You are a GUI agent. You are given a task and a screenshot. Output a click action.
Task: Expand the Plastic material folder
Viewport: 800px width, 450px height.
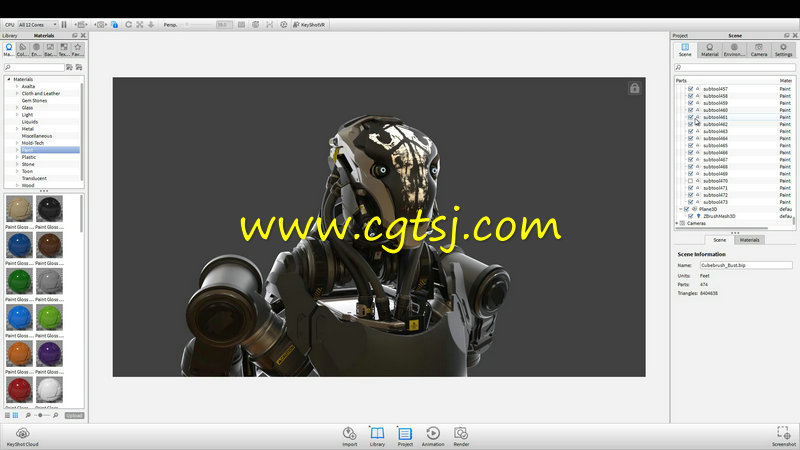[17, 157]
